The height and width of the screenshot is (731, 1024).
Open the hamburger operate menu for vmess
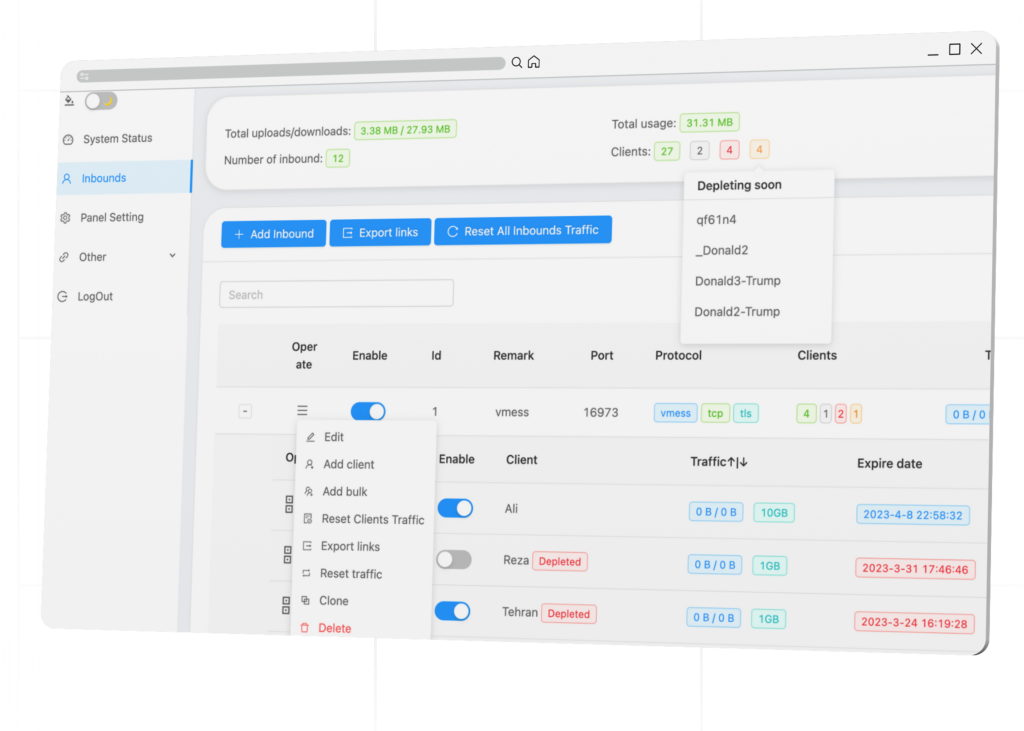coord(302,410)
